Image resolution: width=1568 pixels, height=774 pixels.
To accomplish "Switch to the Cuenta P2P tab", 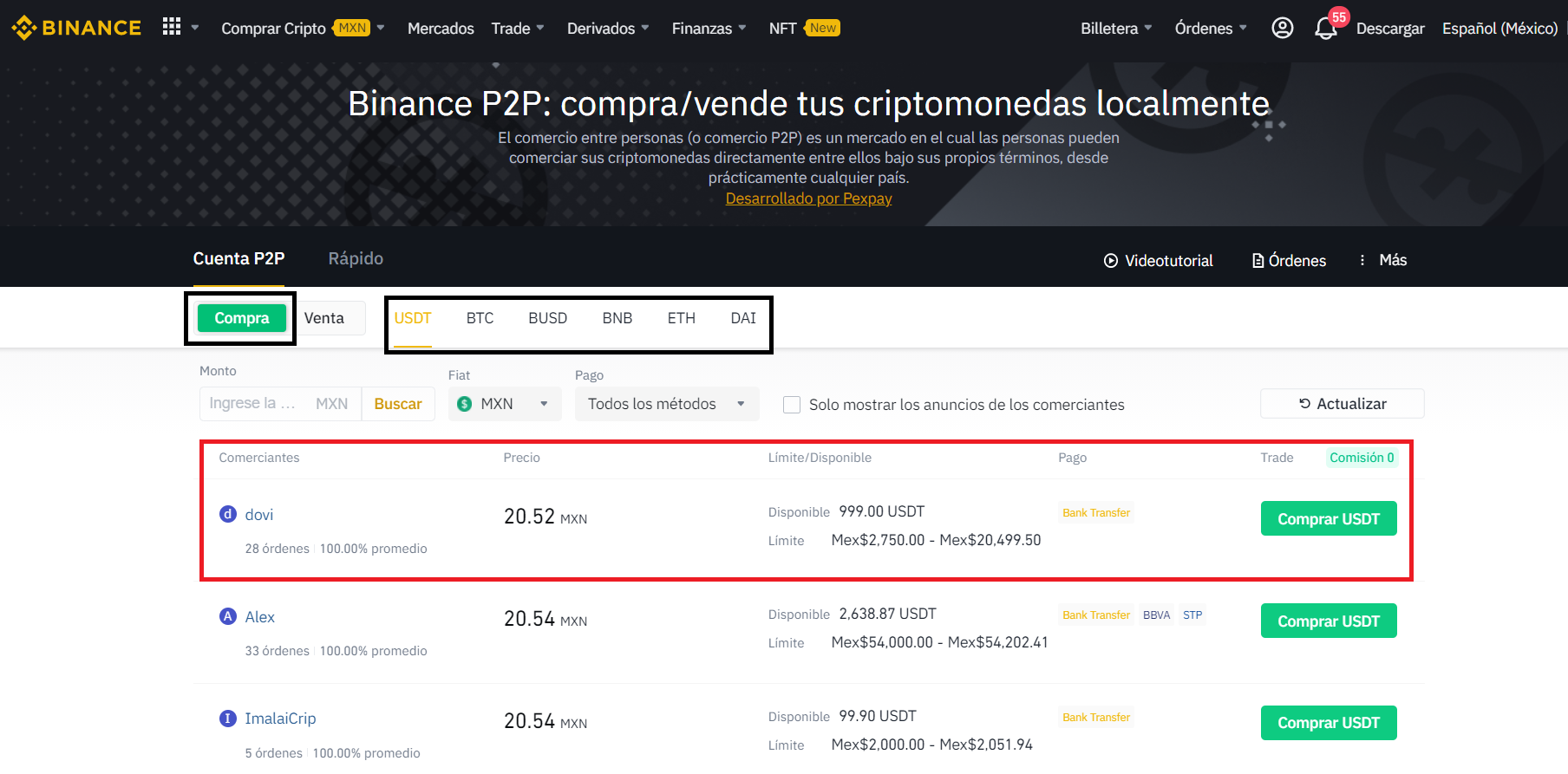I will click(x=238, y=258).
